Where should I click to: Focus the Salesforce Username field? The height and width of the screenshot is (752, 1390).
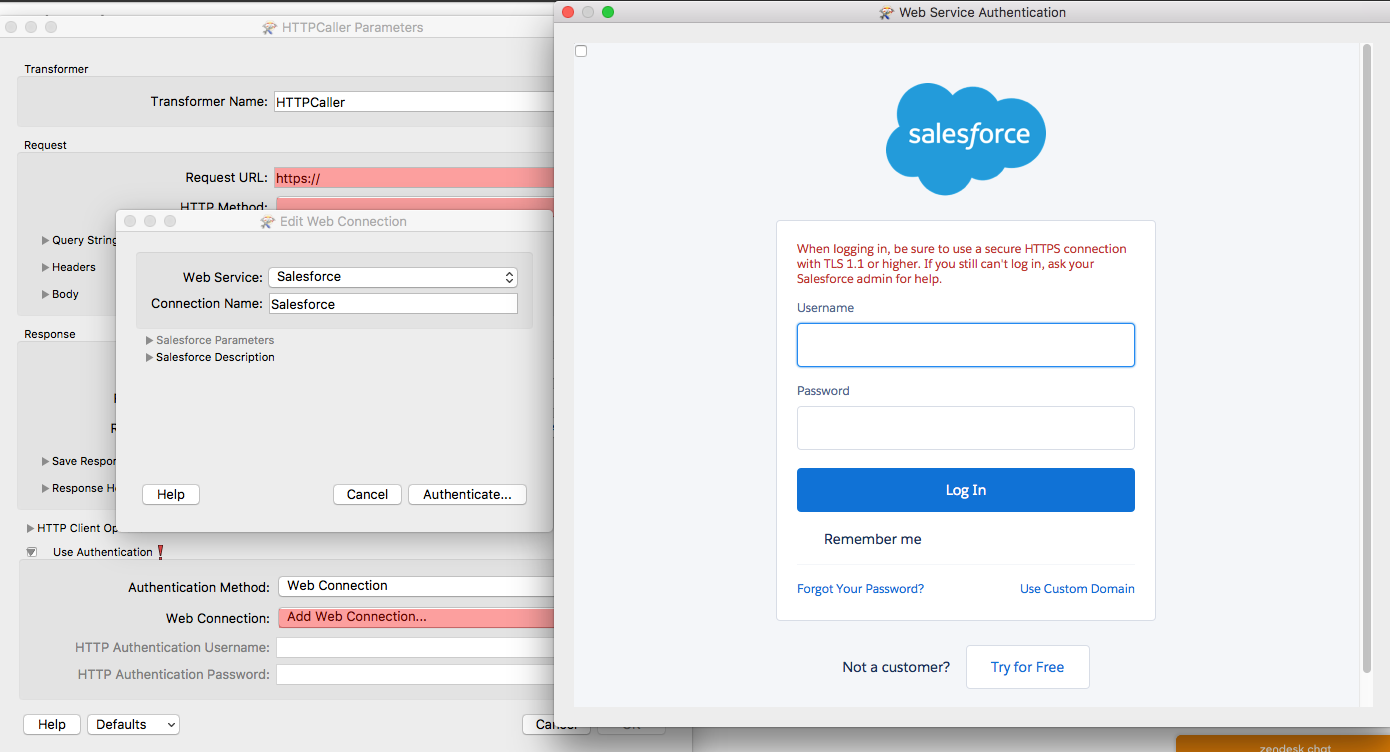965,345
